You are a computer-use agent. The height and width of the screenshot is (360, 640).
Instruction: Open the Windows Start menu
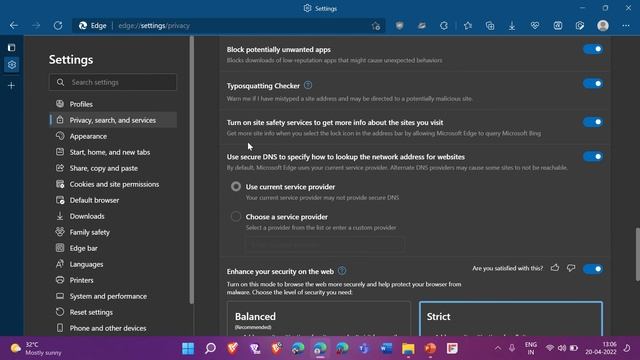pos(188,348)
